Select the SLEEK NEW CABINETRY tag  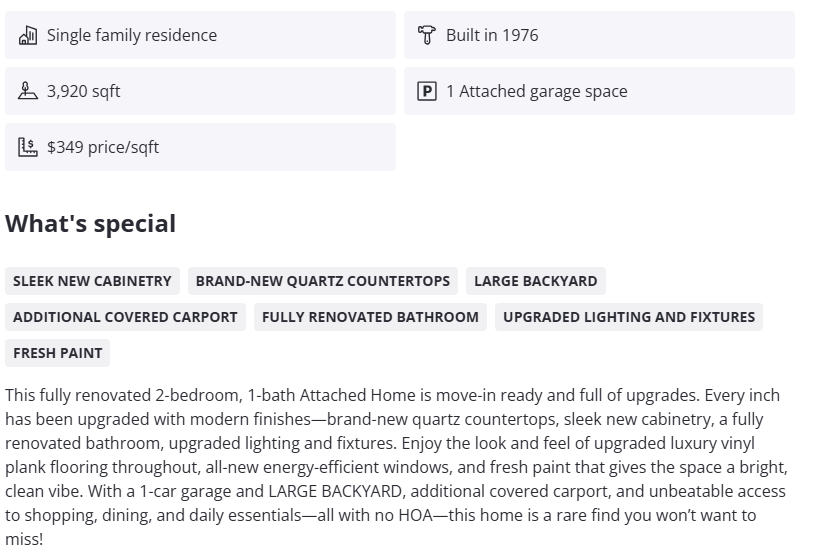pos(92,281)
